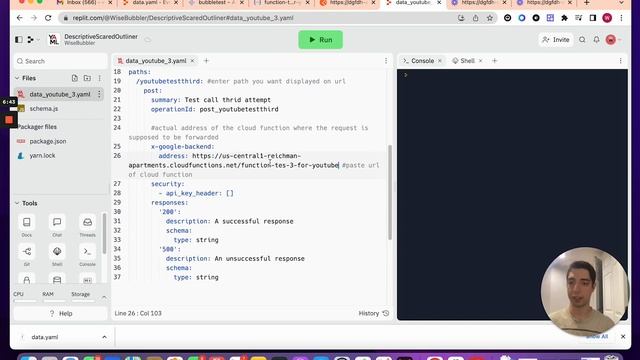The image size is (640, 360).
Task: Click the red stop recording button
Action: pos(9,120)
